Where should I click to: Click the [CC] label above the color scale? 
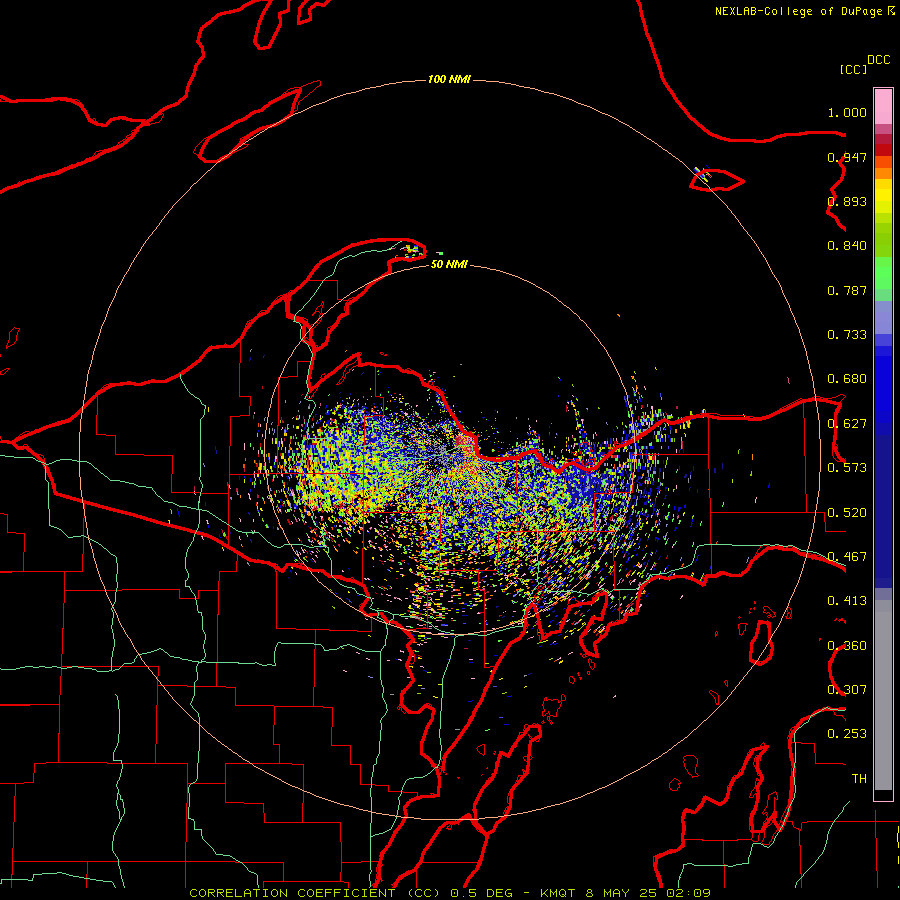(x=853, y=69)
